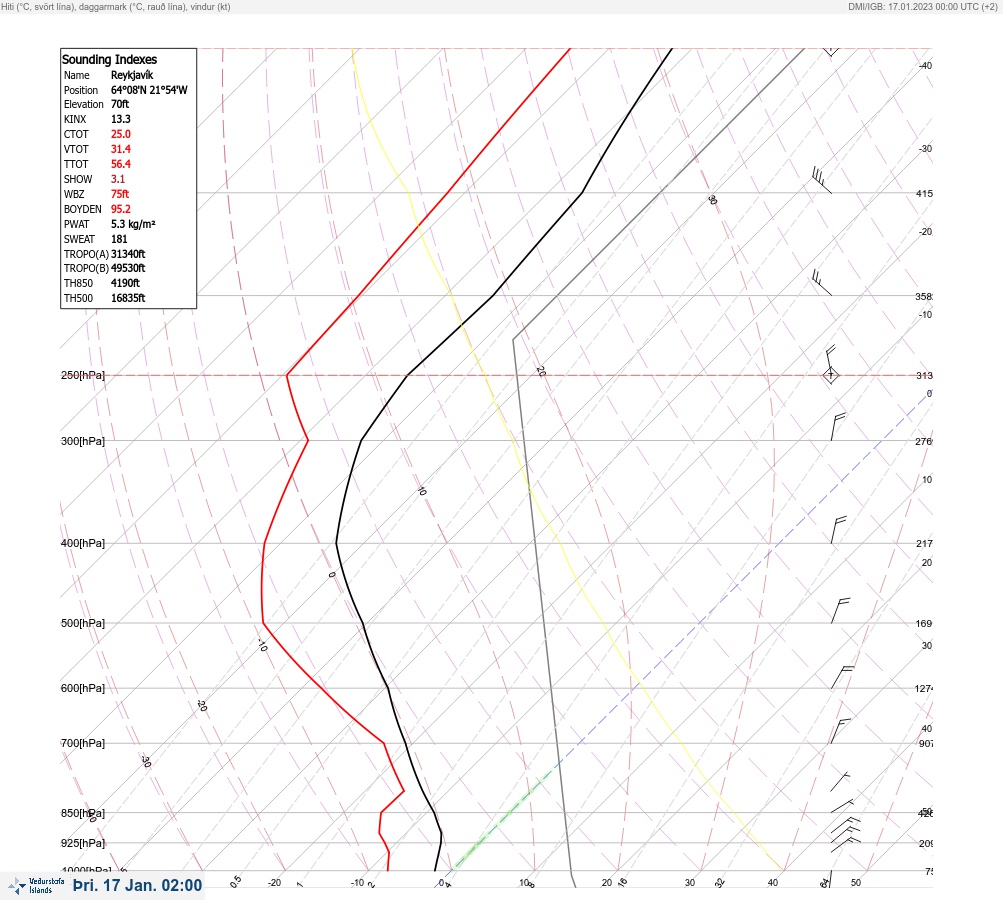This screenshot has width=1003, height=900.
Task: Click the wind barb at 300 hPa level
Action: 838,427
